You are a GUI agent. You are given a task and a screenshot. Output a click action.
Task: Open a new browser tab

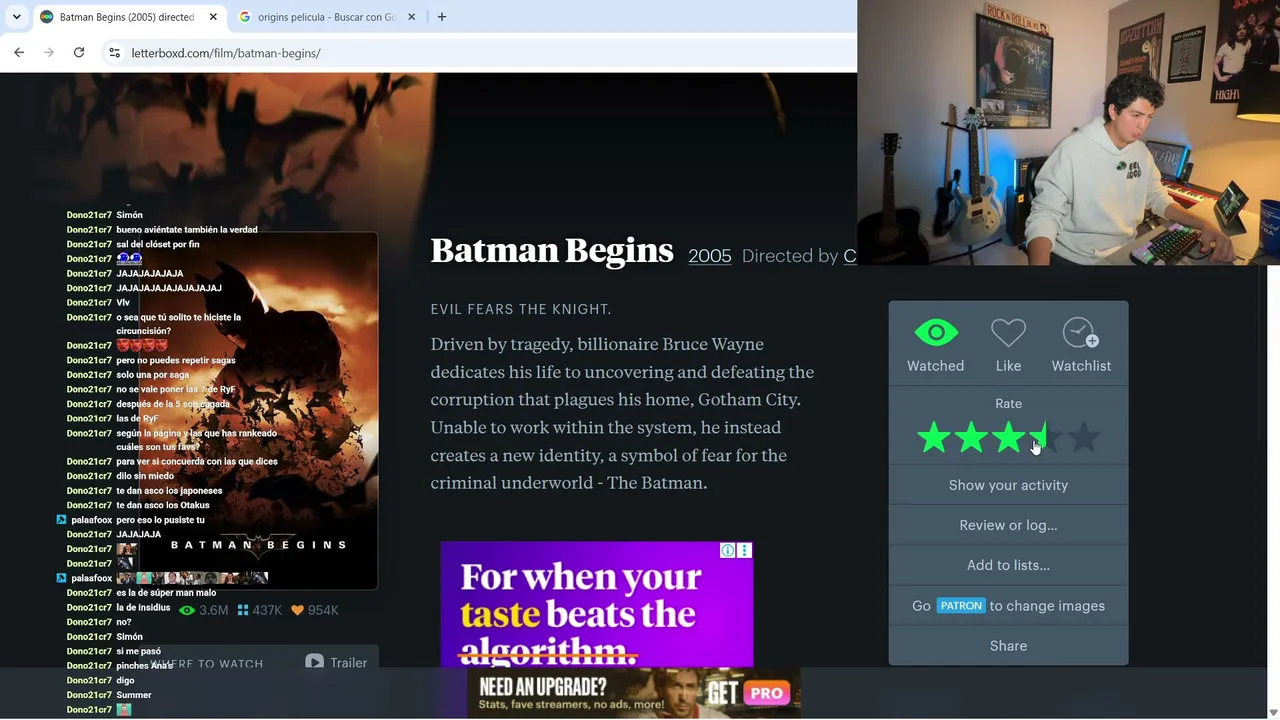coord(442,17)
